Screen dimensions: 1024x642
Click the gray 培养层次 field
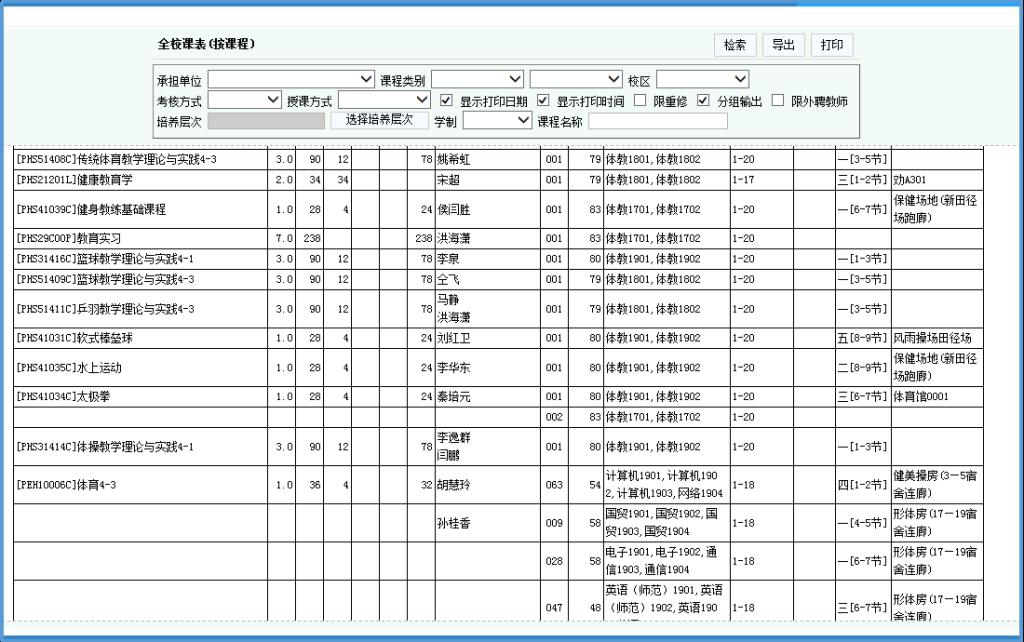coord(267,120)
